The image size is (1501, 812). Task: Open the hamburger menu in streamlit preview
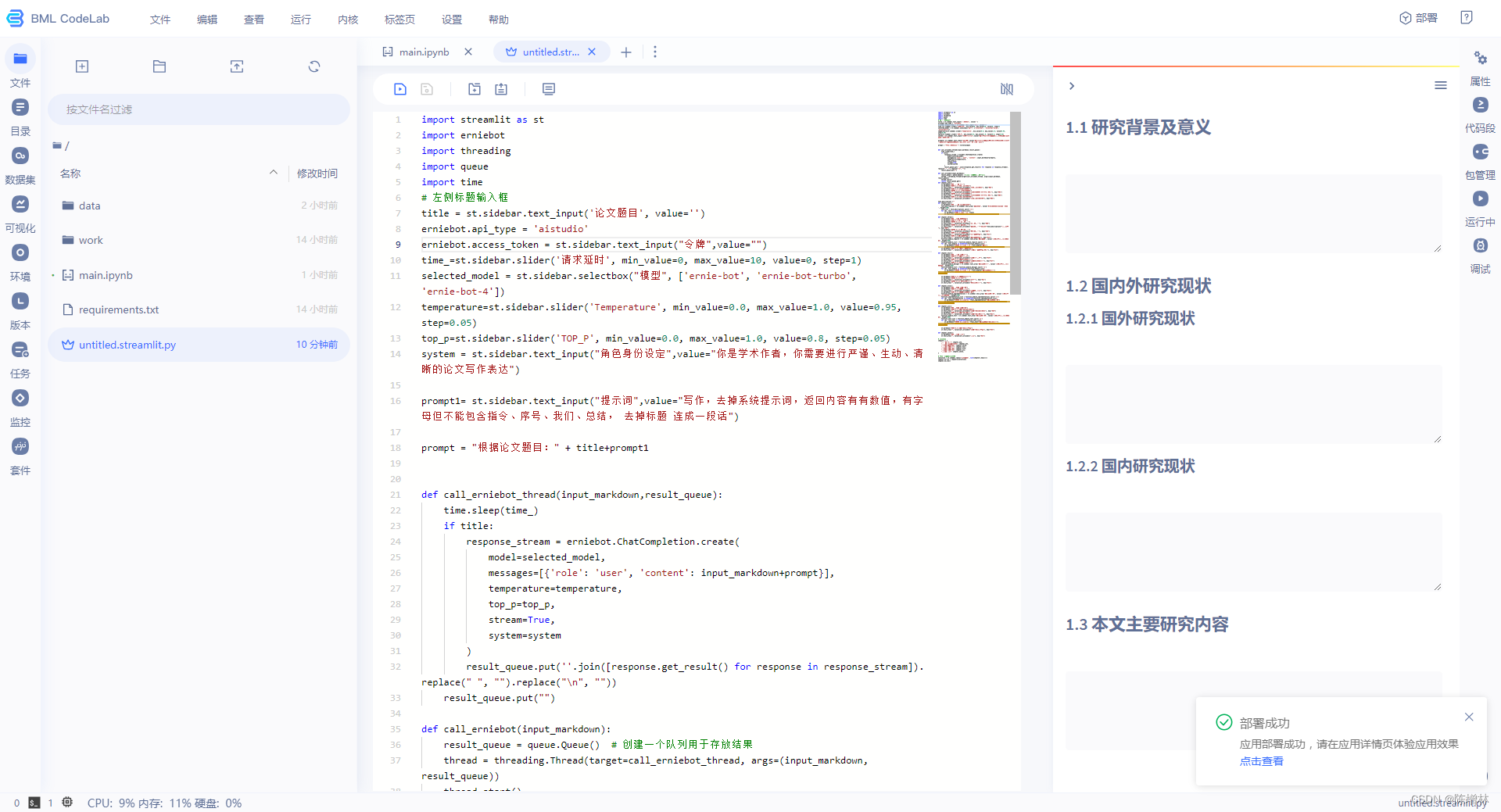1441,85
